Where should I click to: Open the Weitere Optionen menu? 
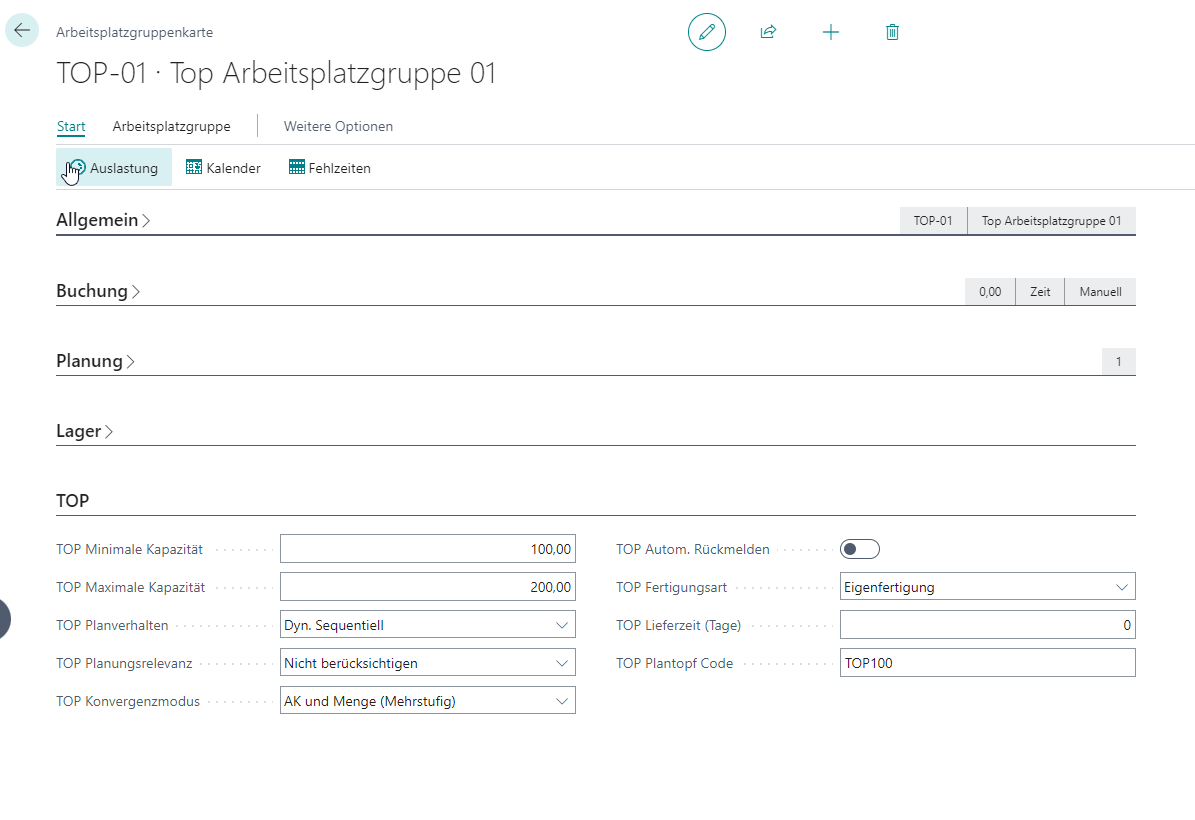point(338,127)
